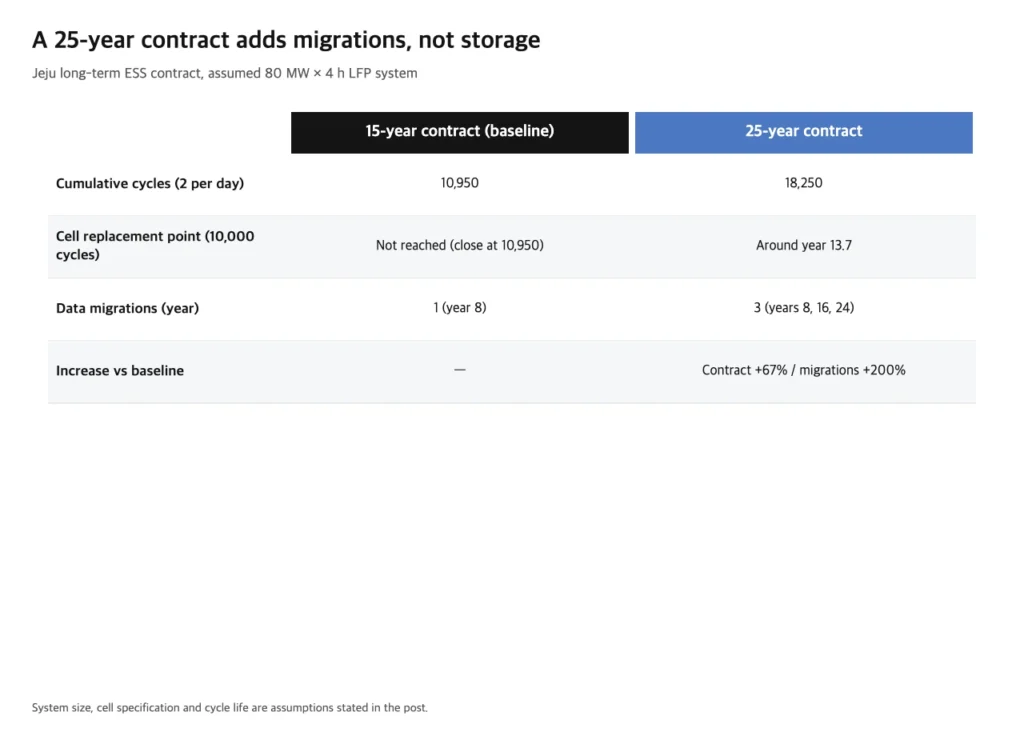Click the 10,950 cumulative cycles value
1024x736 pixels.
click(x=460, y=183)
